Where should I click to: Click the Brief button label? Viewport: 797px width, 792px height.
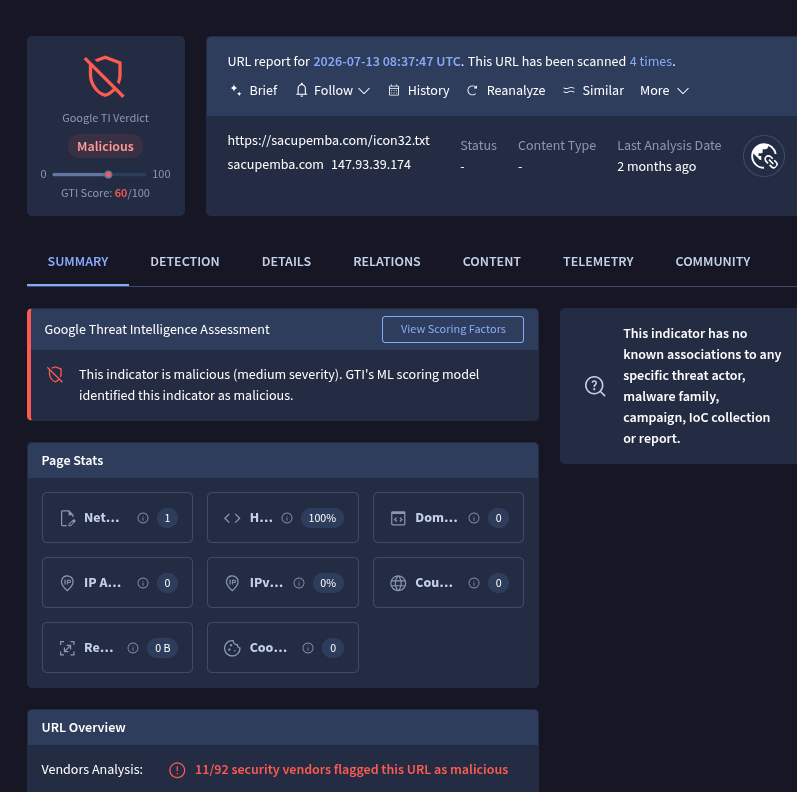263,90
